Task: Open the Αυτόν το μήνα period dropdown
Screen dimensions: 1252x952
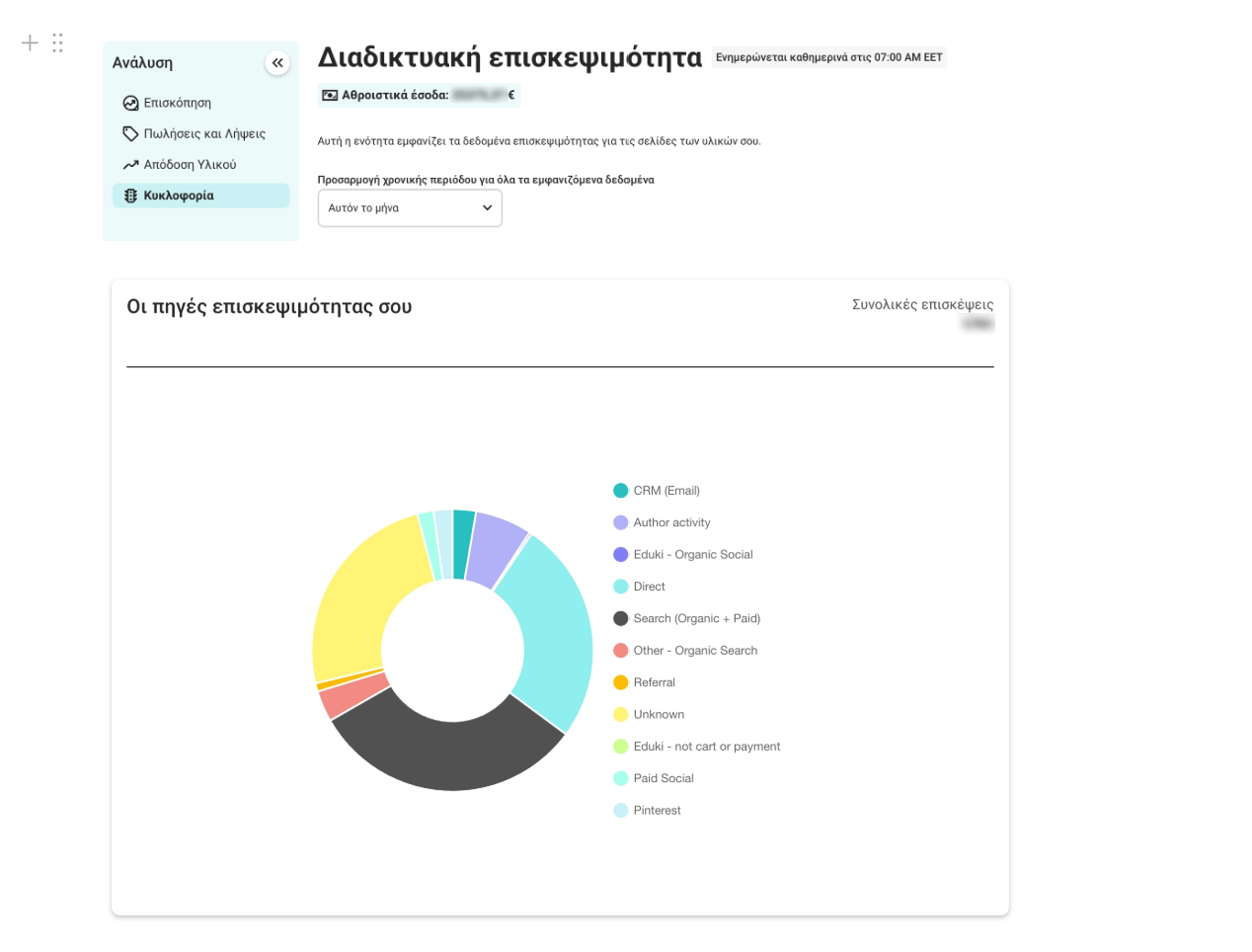Action: click(409, 208)
